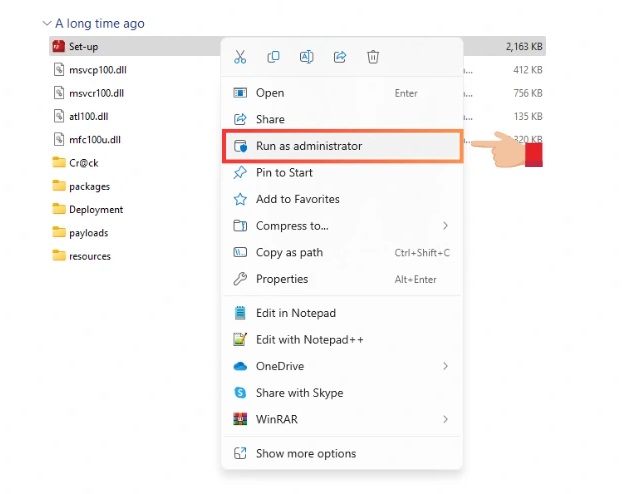
Task: Select the msvcr100.dll file
Action: click(97, 93)
